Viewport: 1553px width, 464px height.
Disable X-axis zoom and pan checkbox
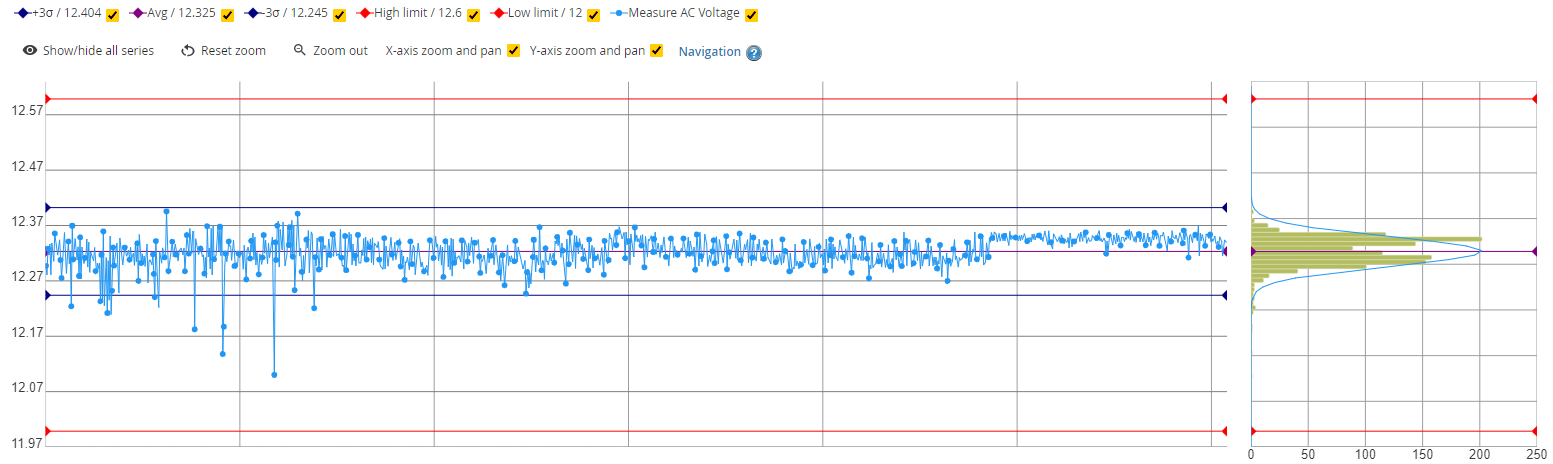point(514,51)
